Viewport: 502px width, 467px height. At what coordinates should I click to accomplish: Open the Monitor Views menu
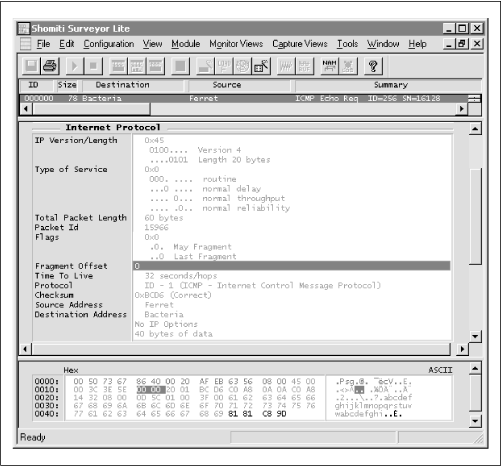point(236,44)
